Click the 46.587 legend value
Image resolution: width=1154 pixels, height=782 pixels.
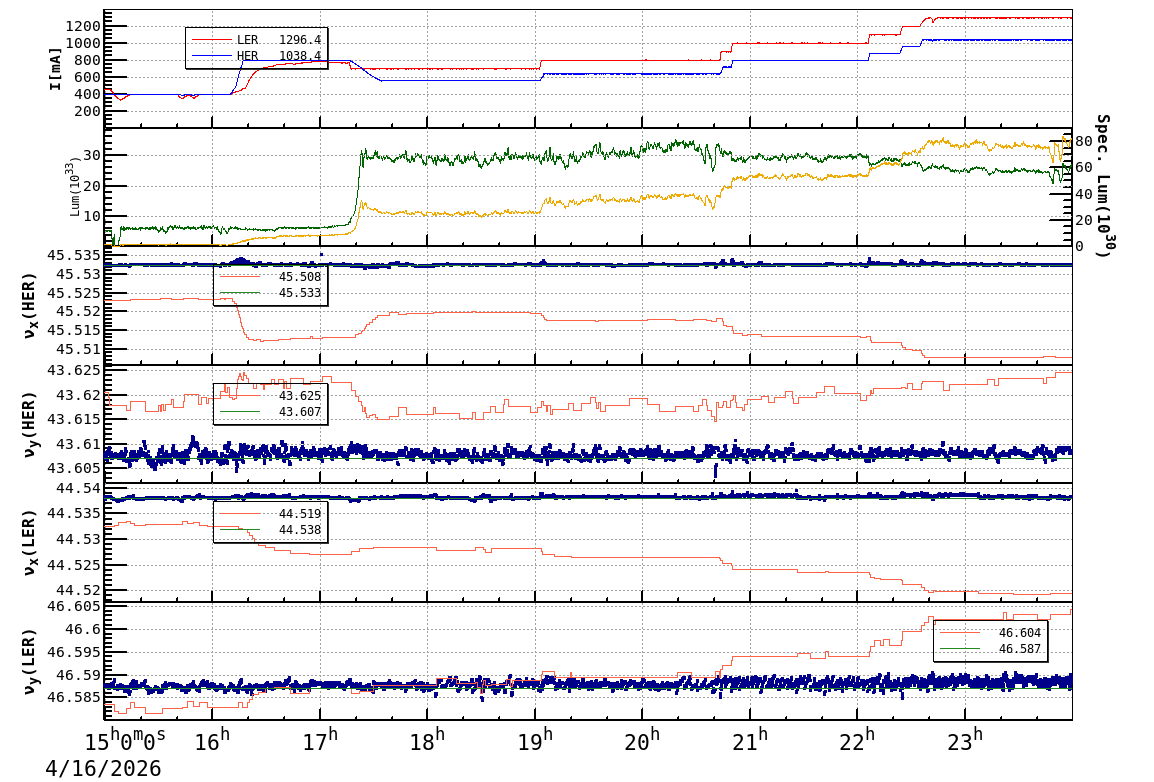tap(1020, 649)
